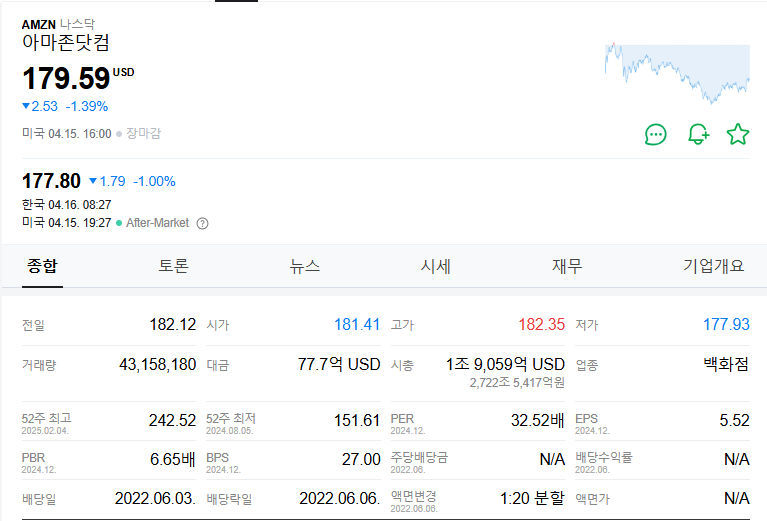Click the daily change -1.39%
The width and height of the screenshot is (767, 521).
(x=87, y=106)
